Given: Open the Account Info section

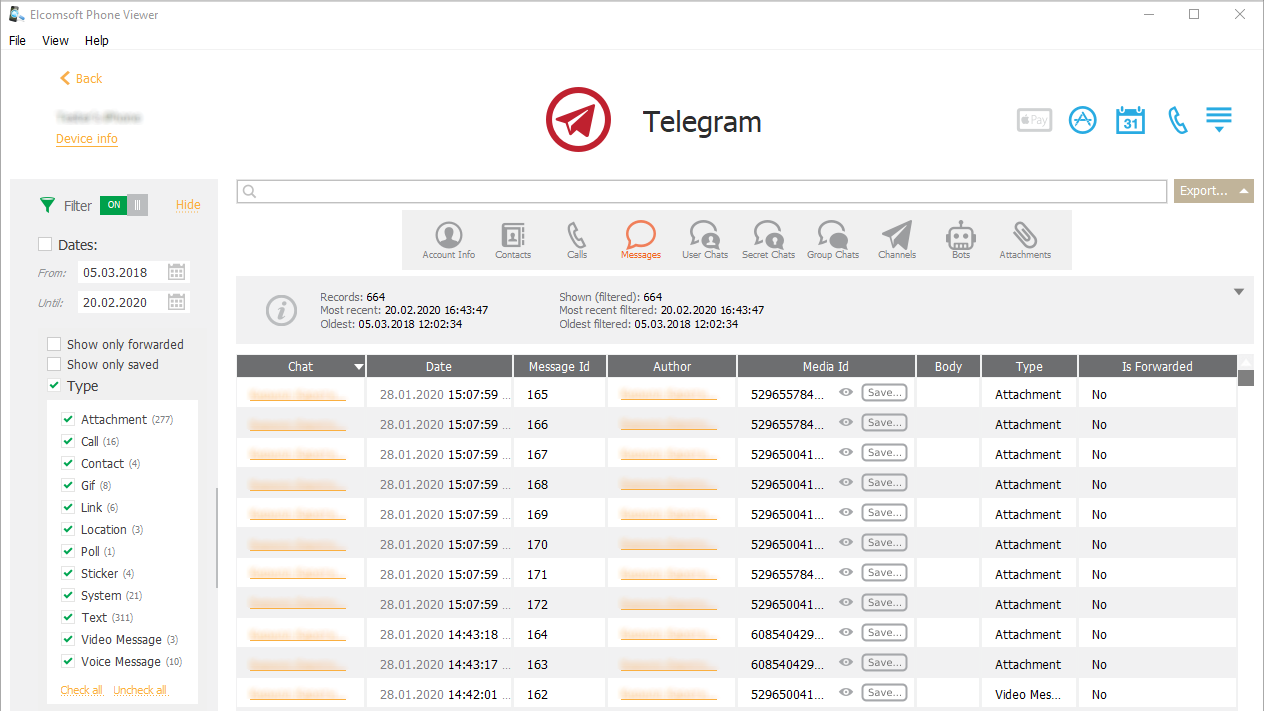Looking at the screenshot, I should point(448,240).
